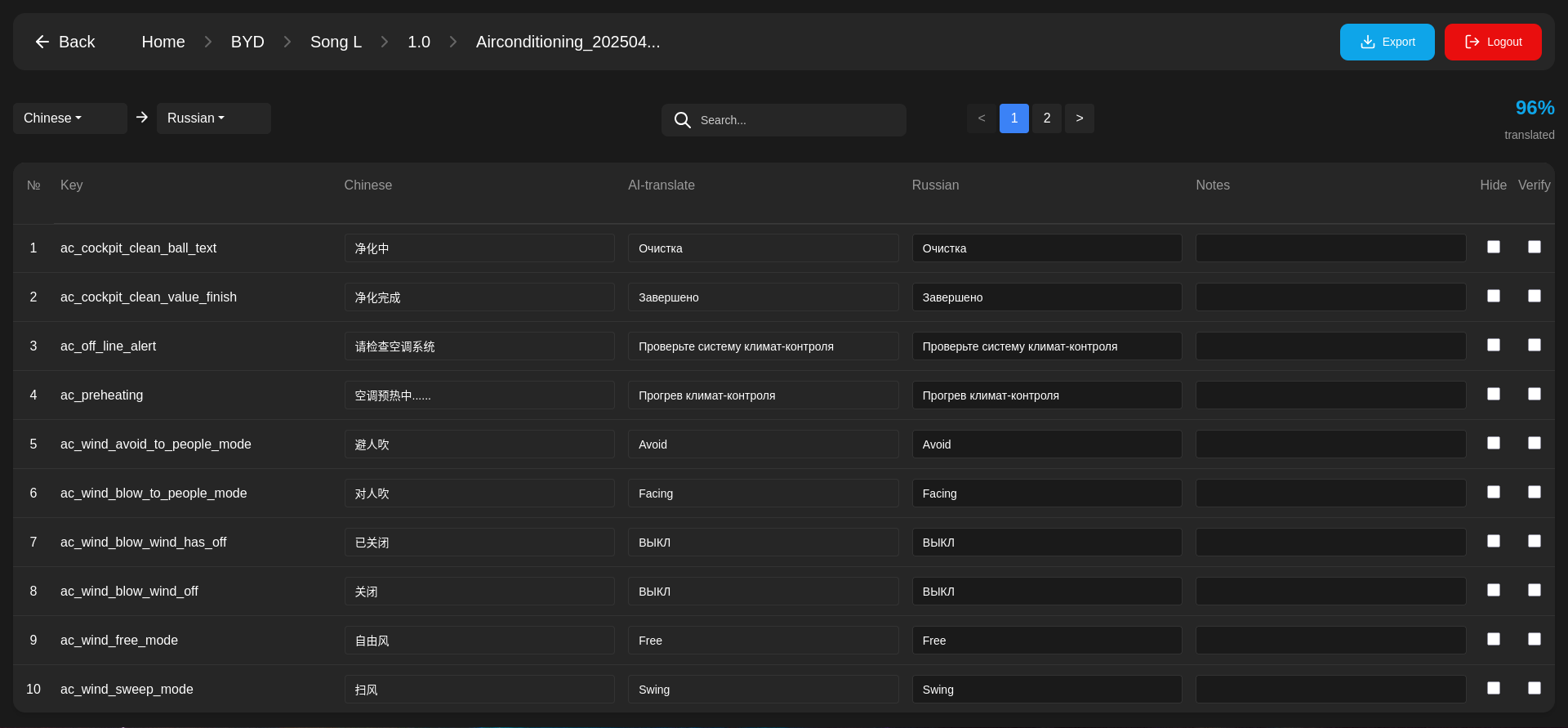The height and width of the screenshot is (728, 1568).
Task: Tick Verify for ac_cockpit_clean_value_finish
Action: click(x=1535, y=296)
